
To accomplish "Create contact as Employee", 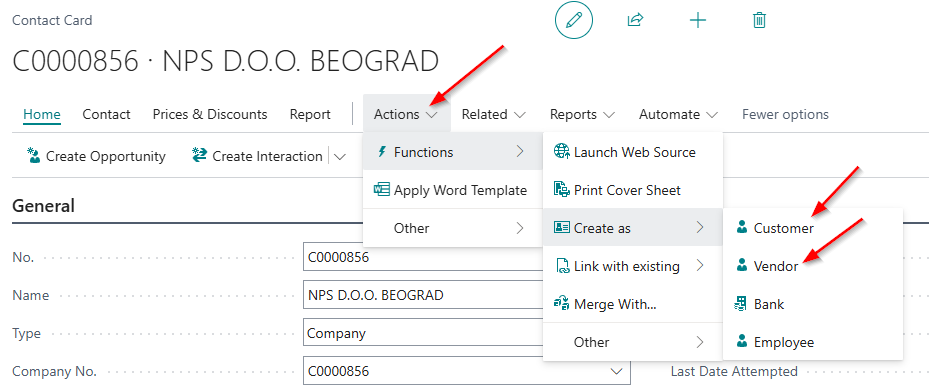I will pyautogui.click(x=813, y=342).
